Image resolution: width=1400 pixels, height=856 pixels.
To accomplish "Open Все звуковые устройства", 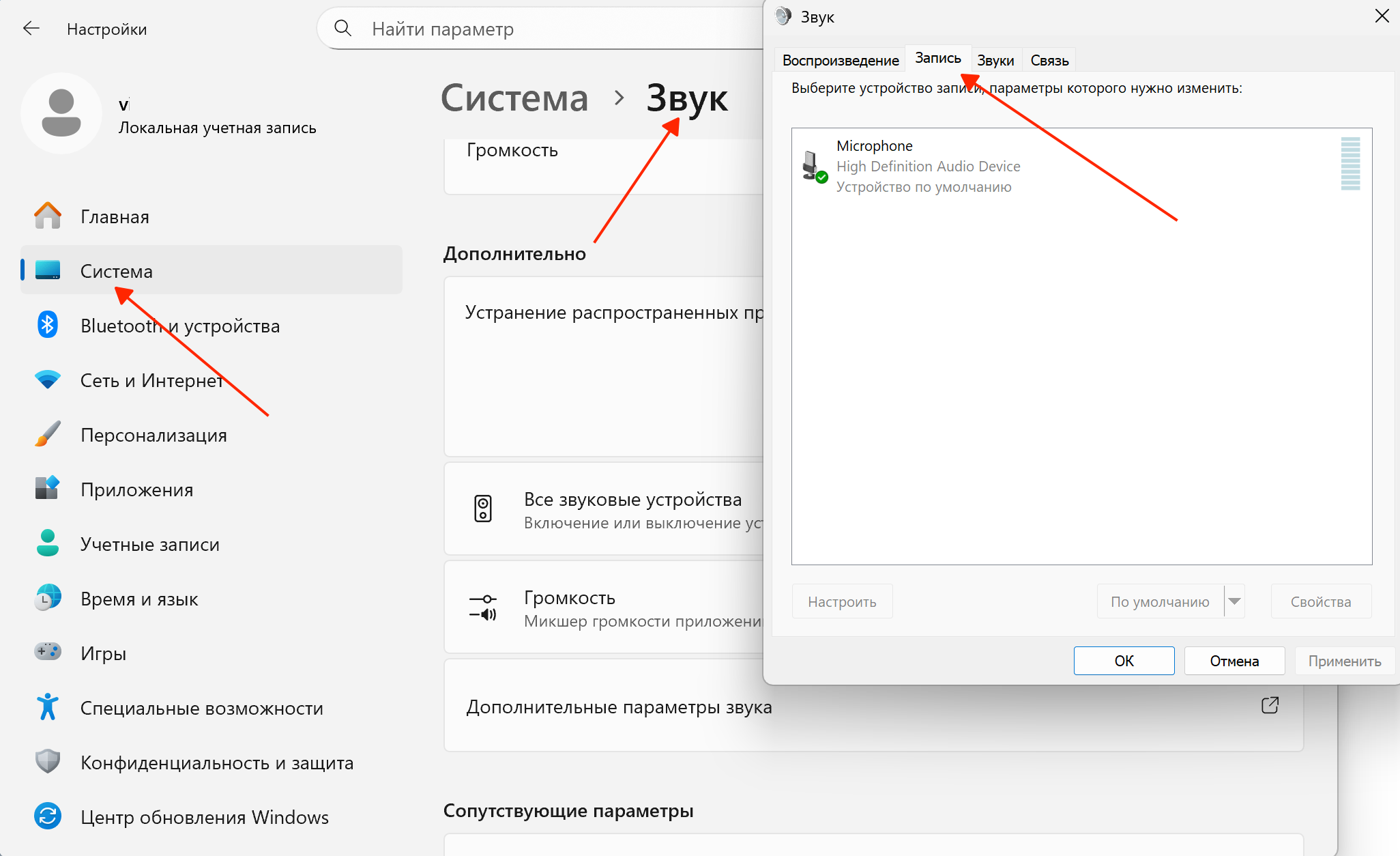I will coord(604,509).
